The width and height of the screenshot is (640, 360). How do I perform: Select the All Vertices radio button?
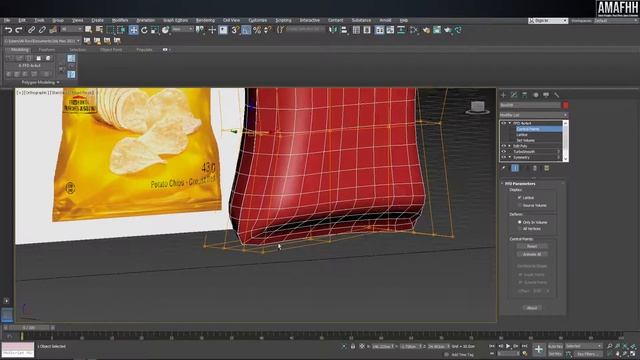pos(520,229)
